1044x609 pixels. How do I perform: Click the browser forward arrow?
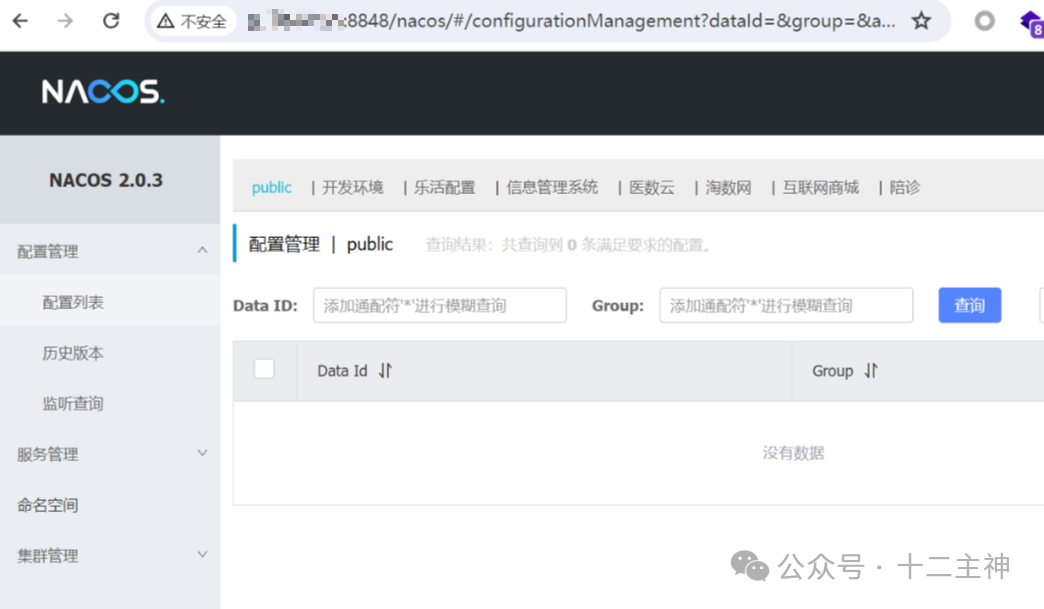tap(65, 21)
